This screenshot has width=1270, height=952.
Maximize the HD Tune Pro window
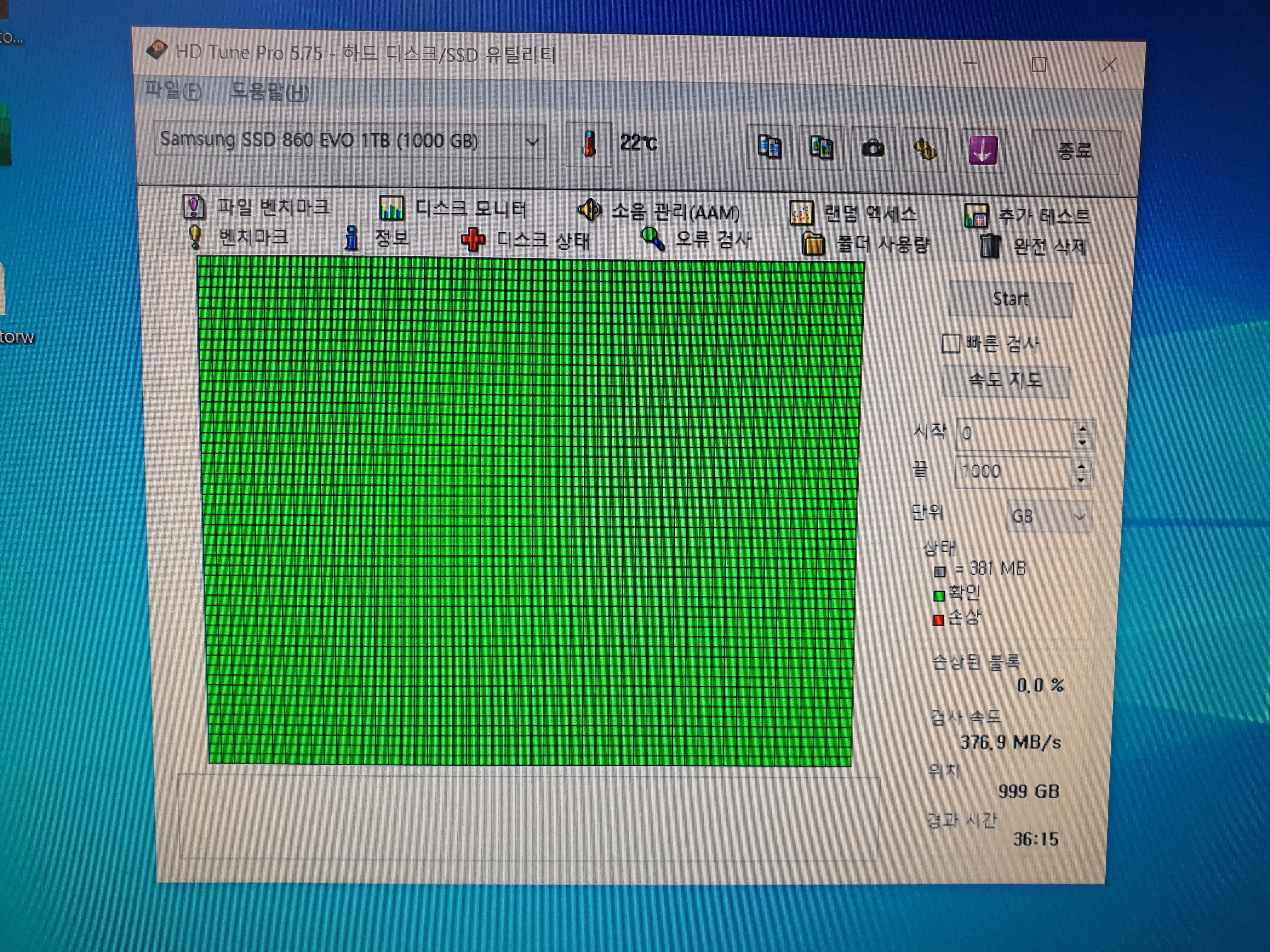click(1038, 64)
